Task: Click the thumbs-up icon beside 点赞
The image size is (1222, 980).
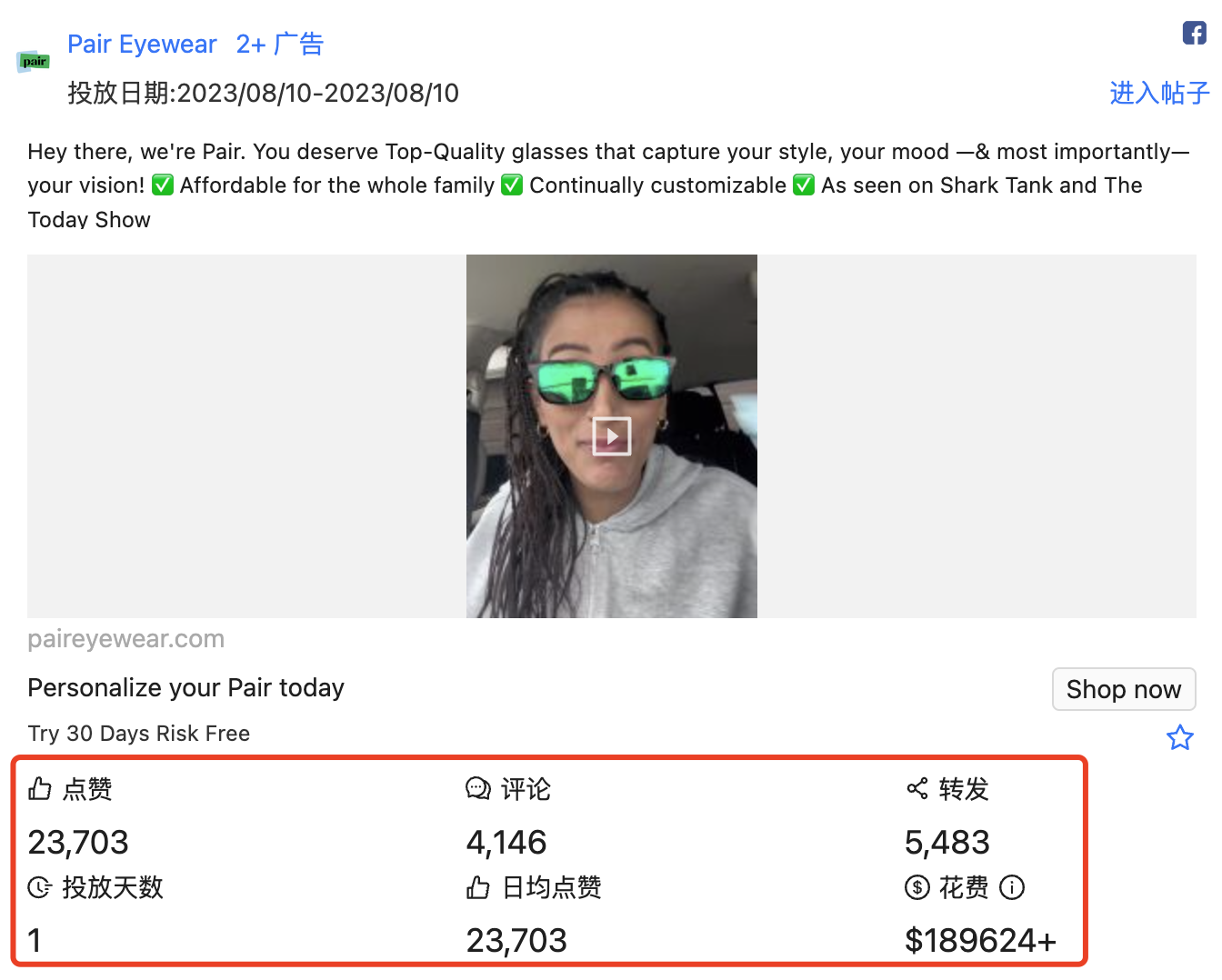Action: tap(39, 788)
